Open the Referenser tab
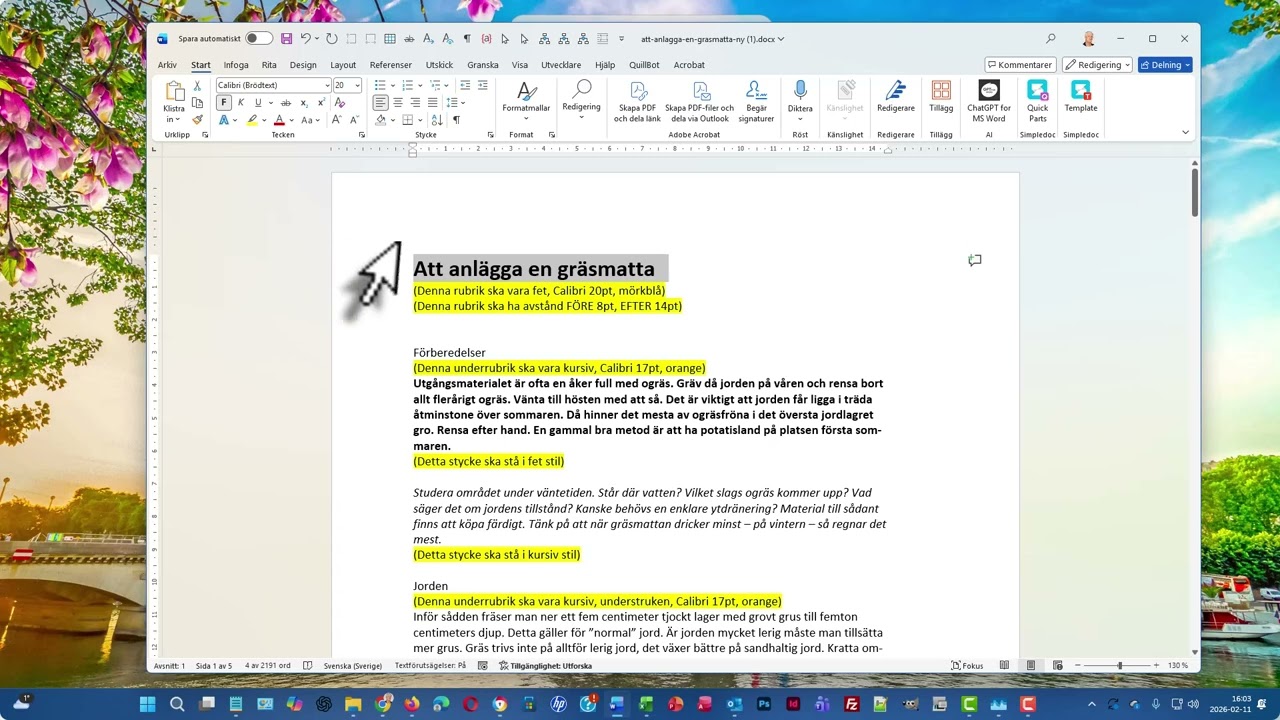 pyautogui.click(x=390, y=65)
